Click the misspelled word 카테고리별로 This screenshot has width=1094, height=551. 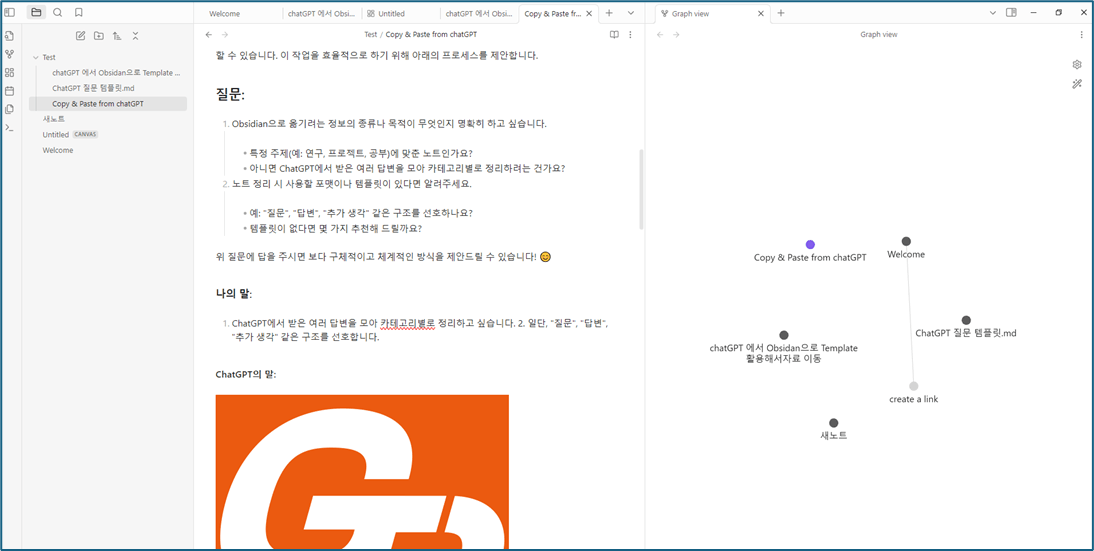click(408, 324)
